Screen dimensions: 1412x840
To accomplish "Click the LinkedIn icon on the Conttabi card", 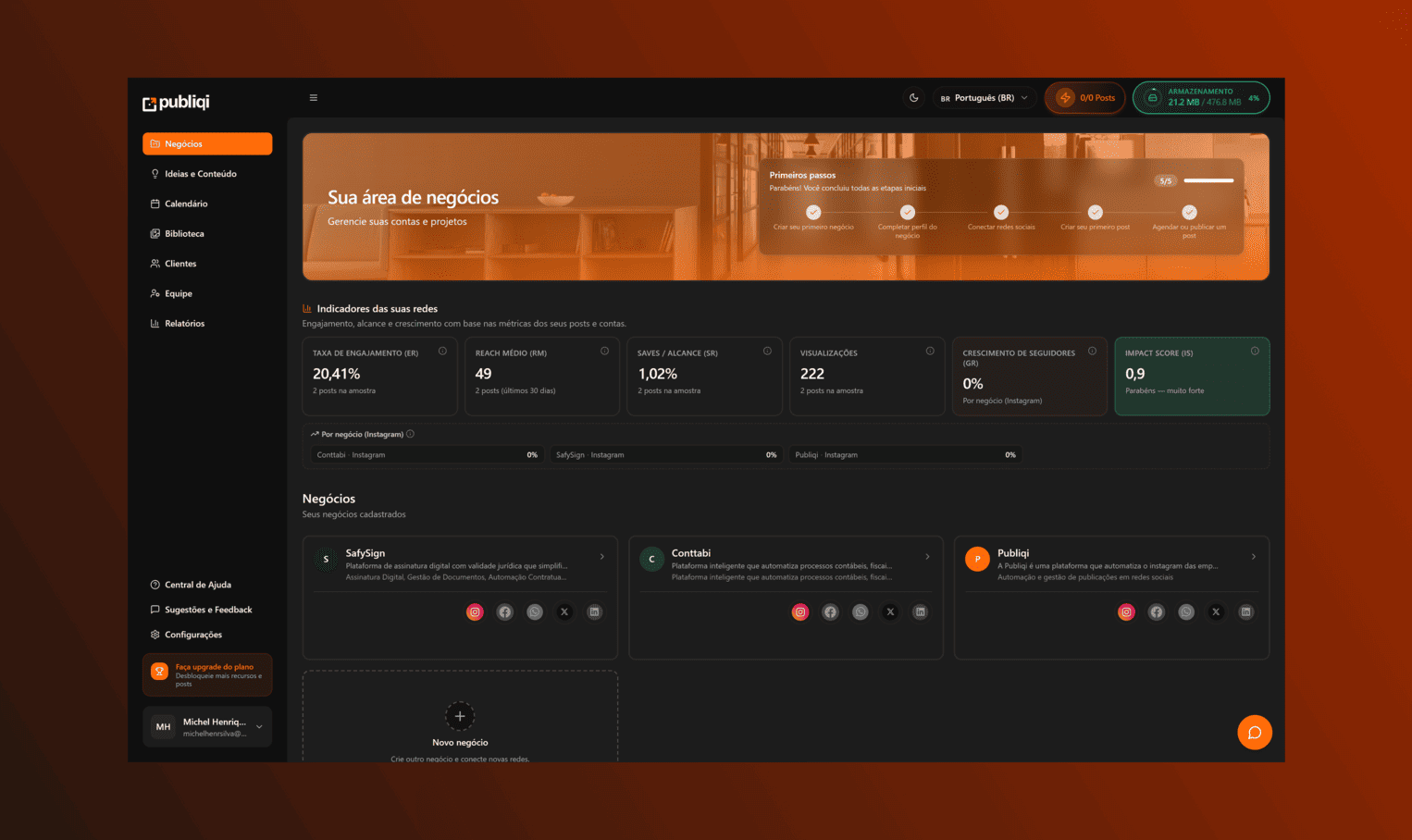I will [x=921, y=612].
